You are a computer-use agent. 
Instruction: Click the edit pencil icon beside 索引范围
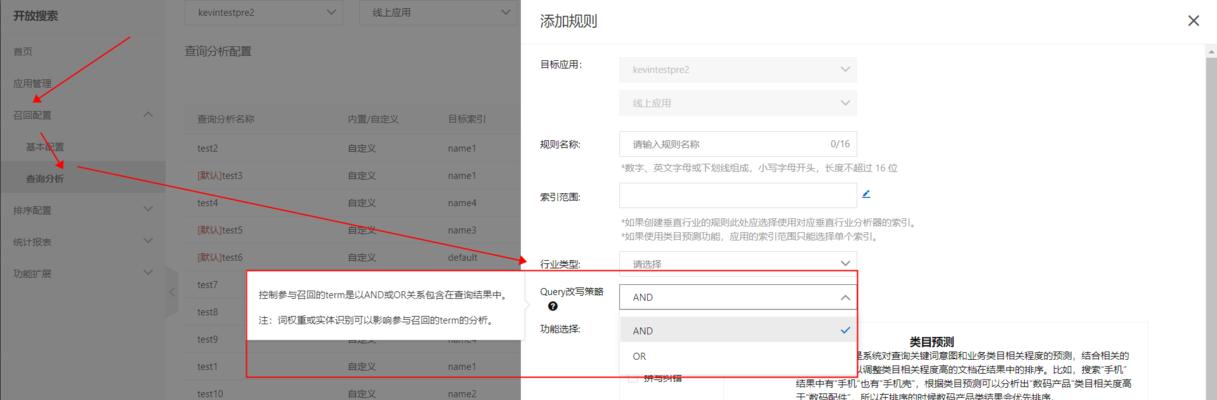click(866, 194)
